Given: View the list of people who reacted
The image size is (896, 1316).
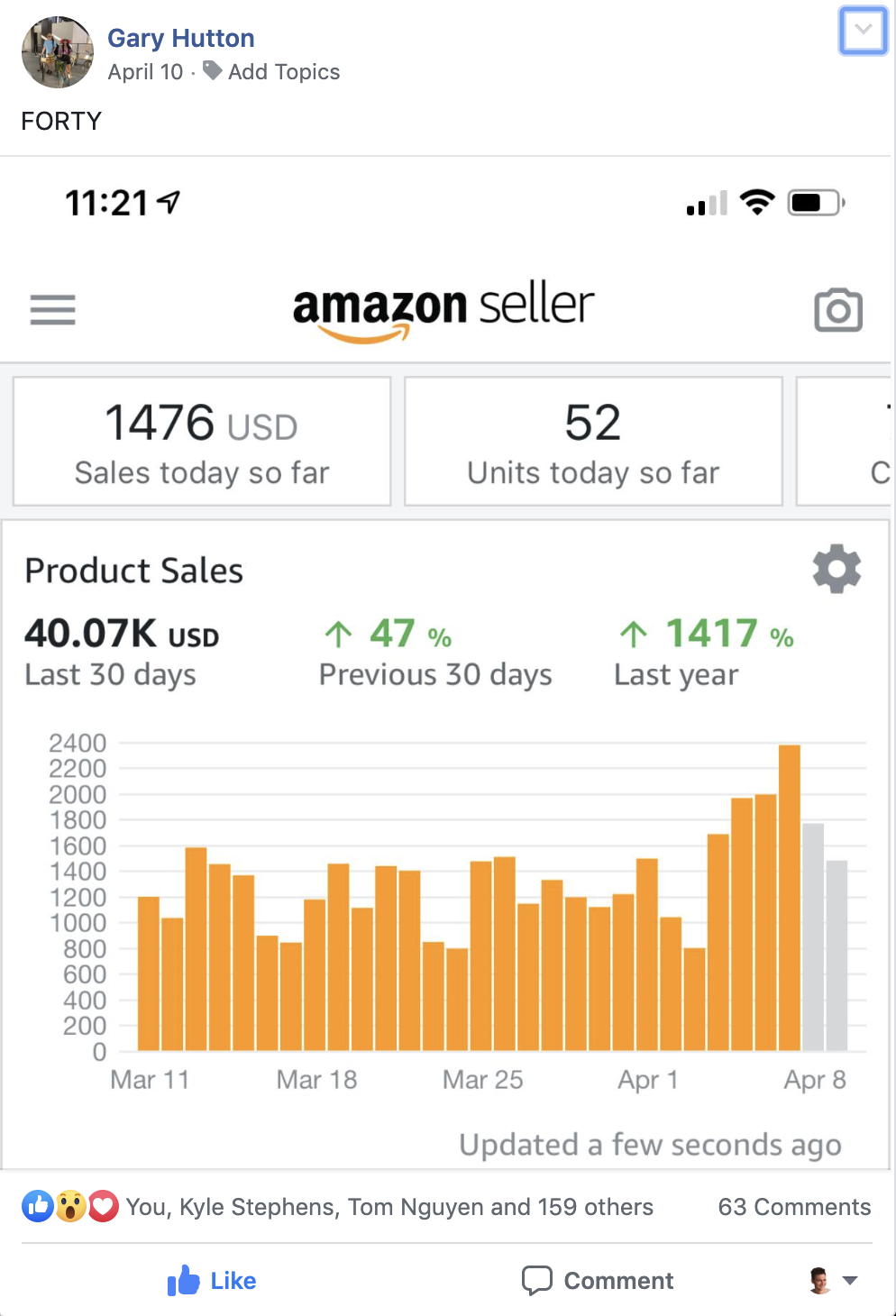Looking at the screenshot, I should point(389,1207).
